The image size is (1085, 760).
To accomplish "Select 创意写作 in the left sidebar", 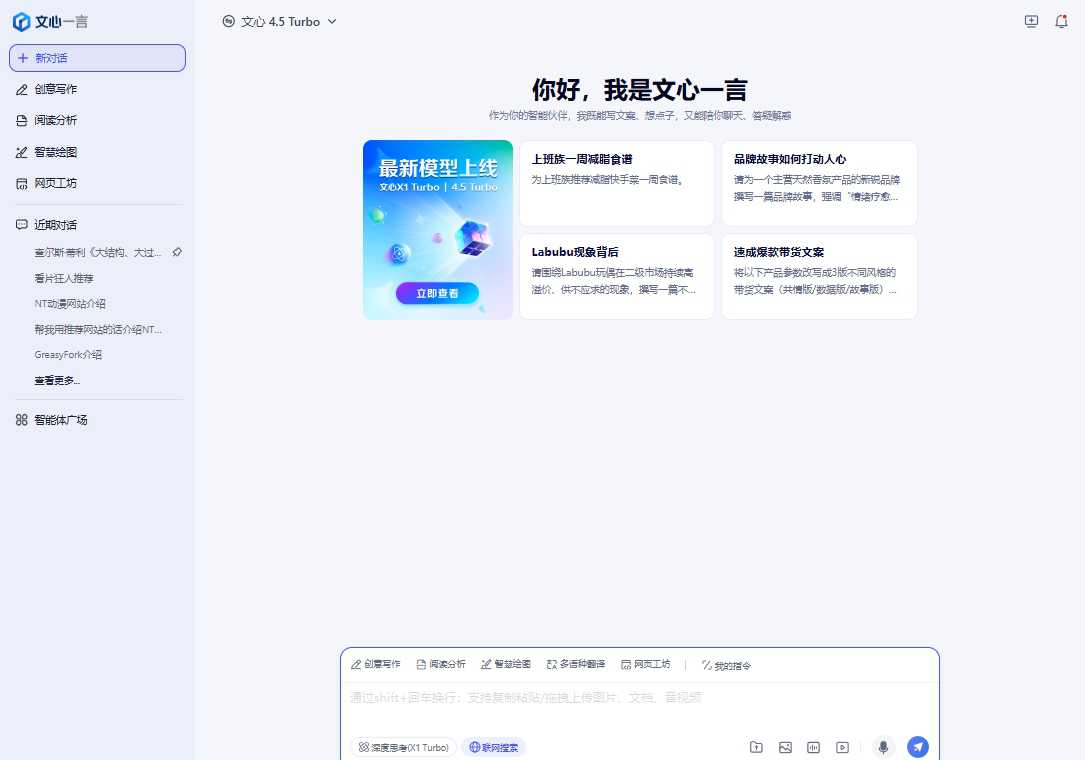I will (54, 89).
